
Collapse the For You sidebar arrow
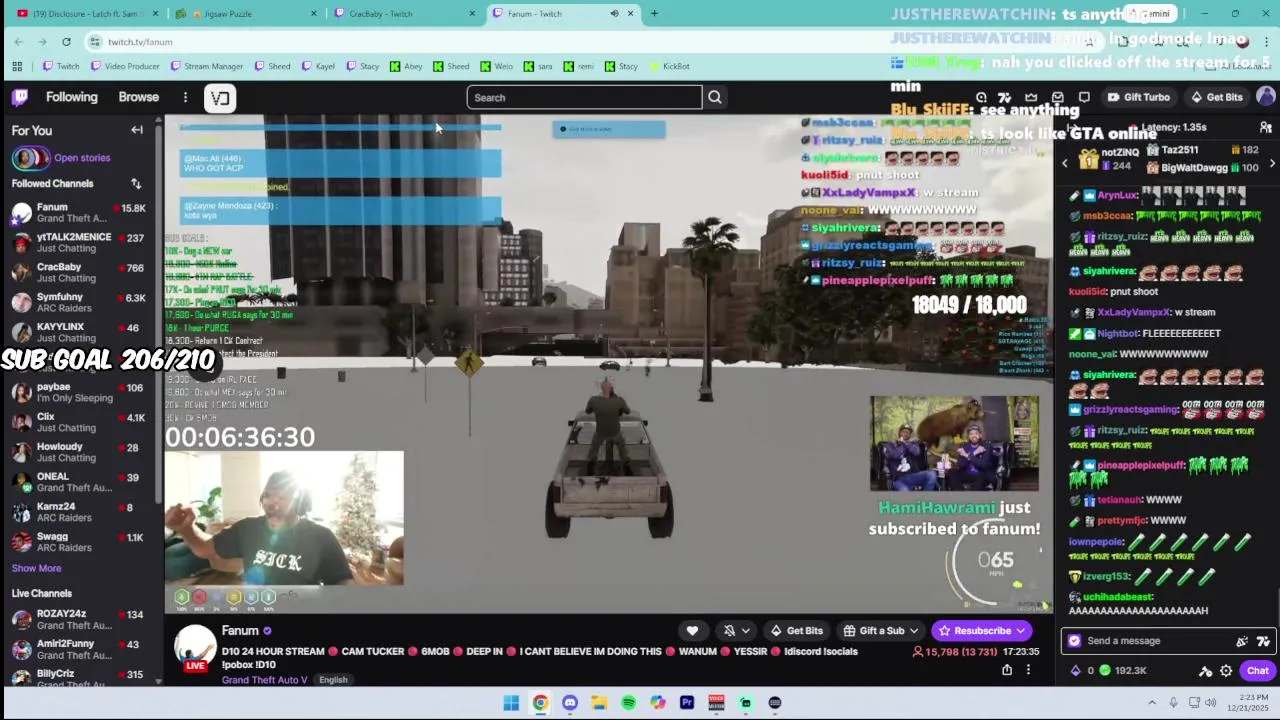click(137, 130)
